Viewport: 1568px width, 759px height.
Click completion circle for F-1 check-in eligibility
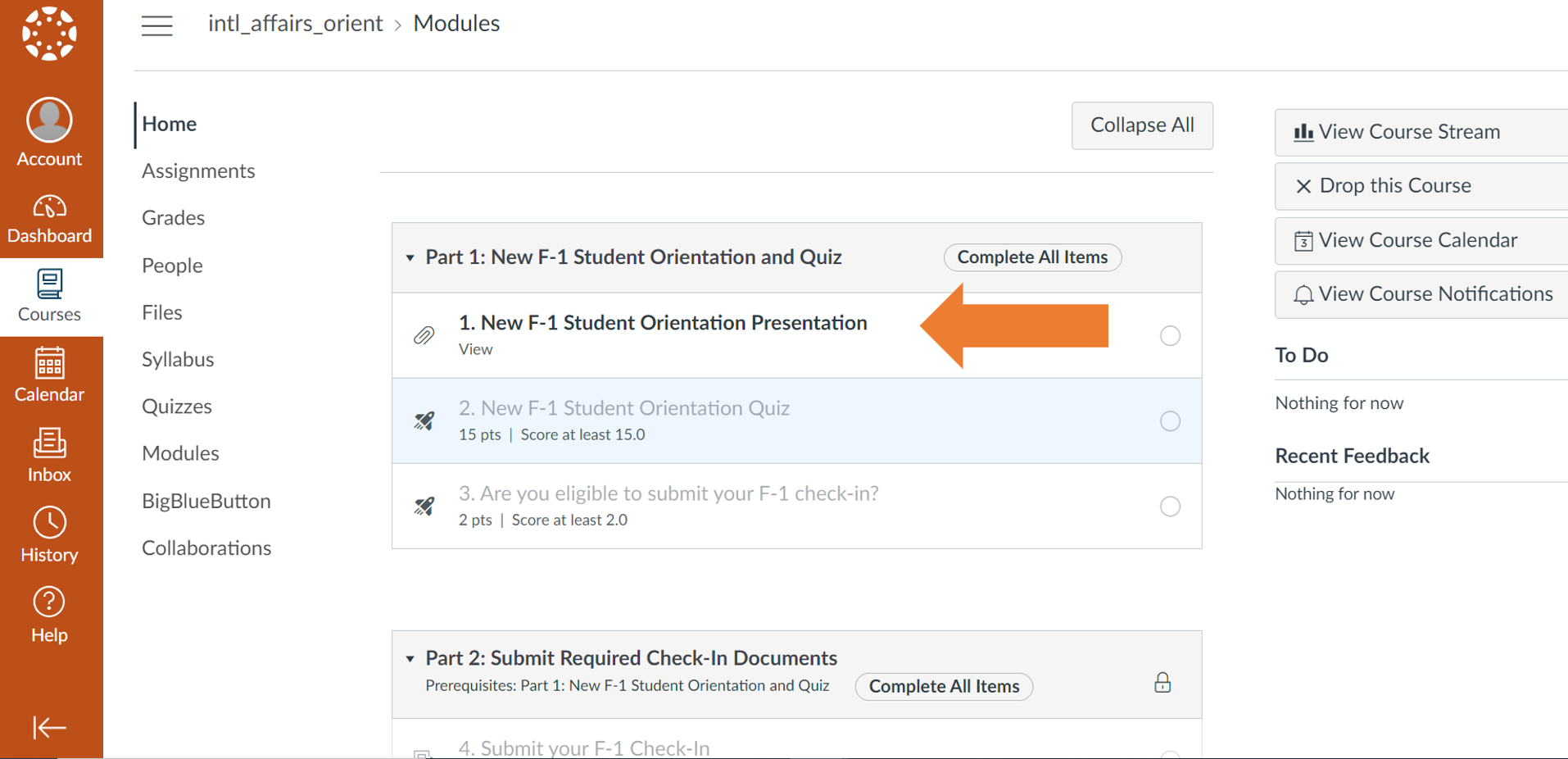pyautogui.click(x=1170, y=506)
